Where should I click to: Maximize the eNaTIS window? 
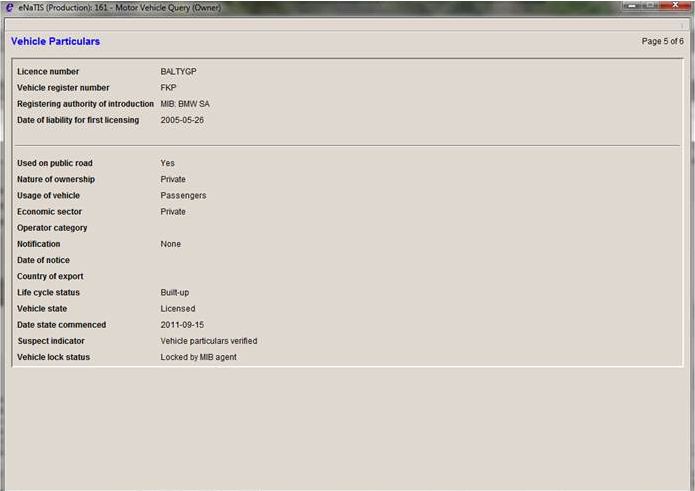pos(650,5)
